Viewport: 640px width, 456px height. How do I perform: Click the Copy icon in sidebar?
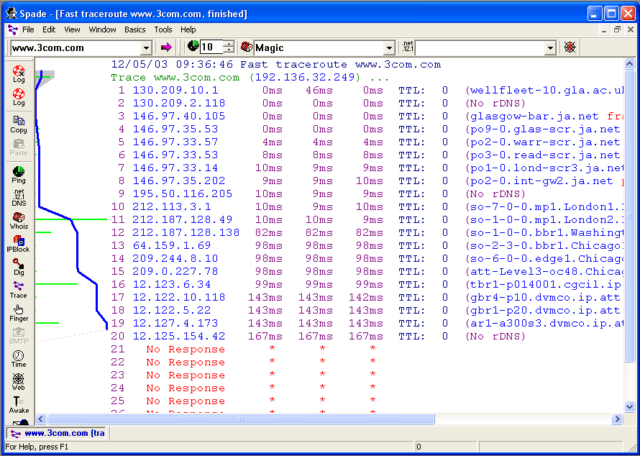coord(18,125)
